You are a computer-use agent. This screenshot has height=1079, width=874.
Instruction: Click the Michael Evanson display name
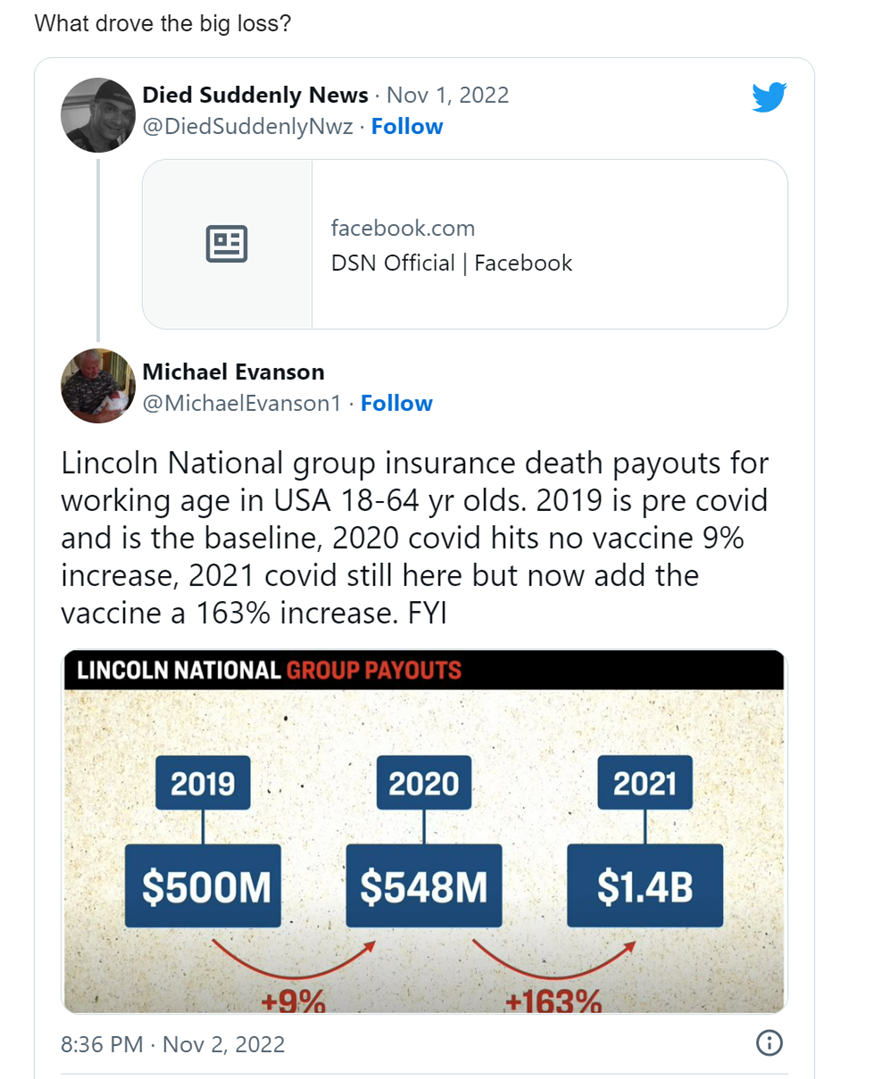point(233,372)
